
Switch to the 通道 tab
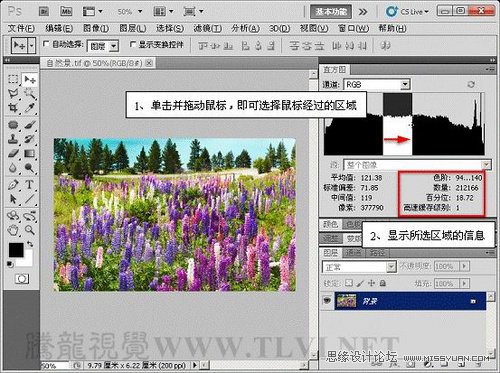353,253
